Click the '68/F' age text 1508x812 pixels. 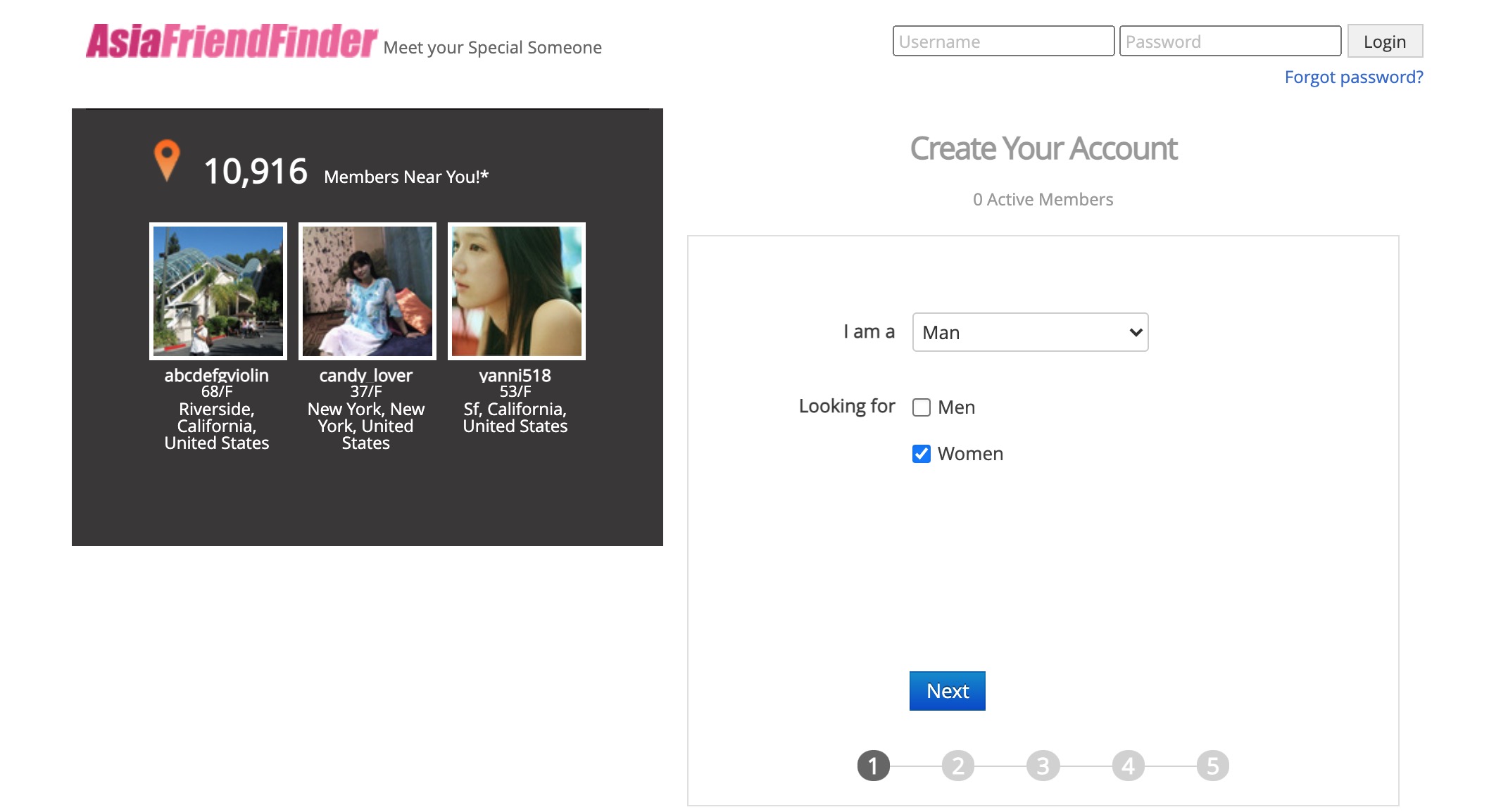(x=217, y=391)
